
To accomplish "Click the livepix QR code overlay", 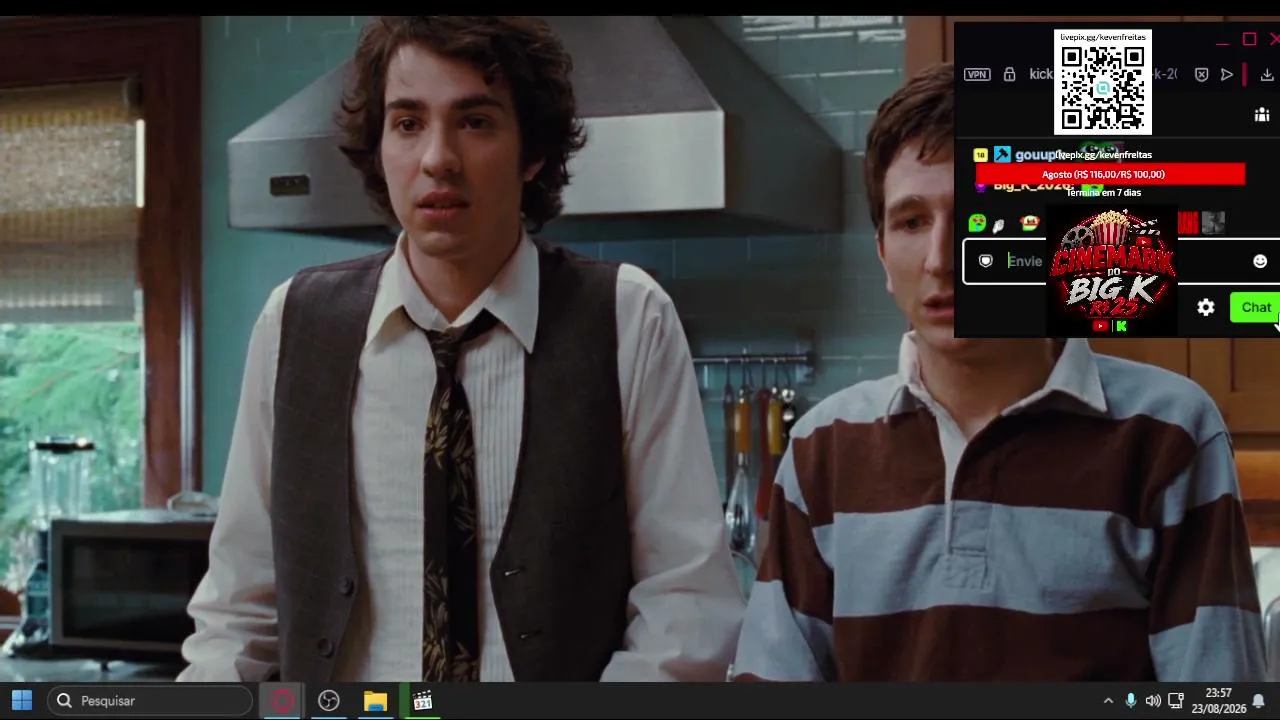I will pos(1103,82).
